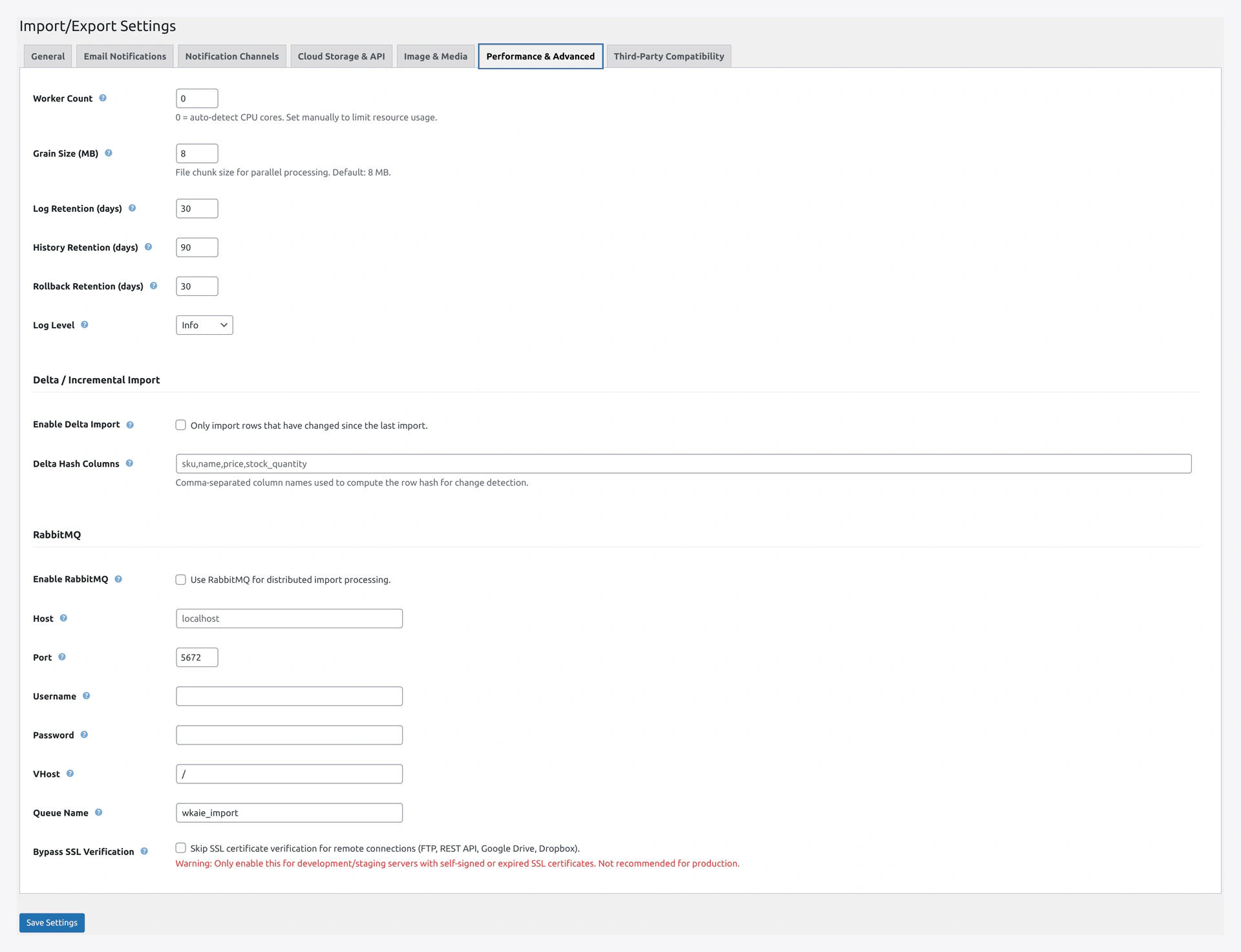The width and height of the screenshot is (1241, 952).
Task: Click the Username help icon
Action: click(86, 696)
